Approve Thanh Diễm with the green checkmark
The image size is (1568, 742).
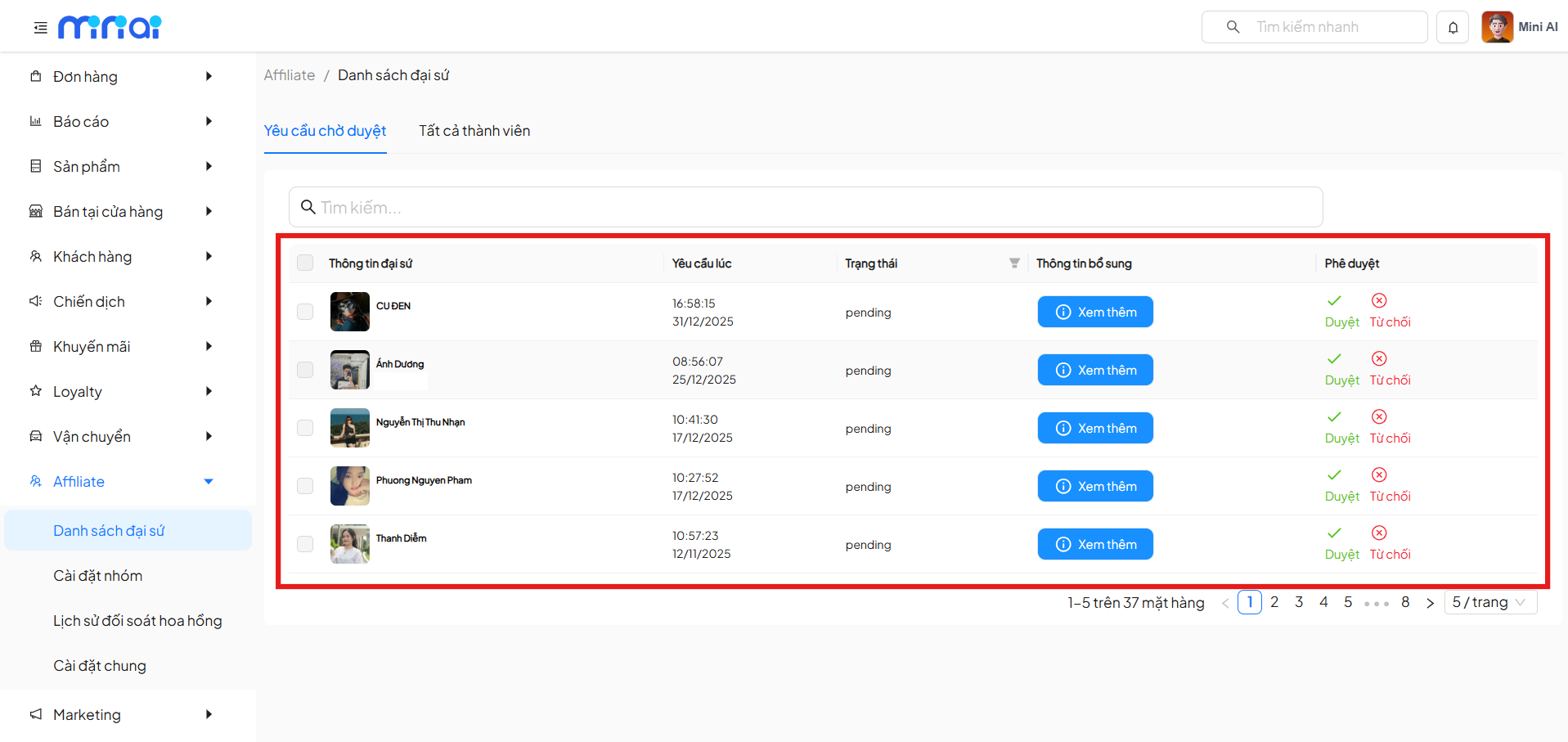click(x=1334, y=533)
